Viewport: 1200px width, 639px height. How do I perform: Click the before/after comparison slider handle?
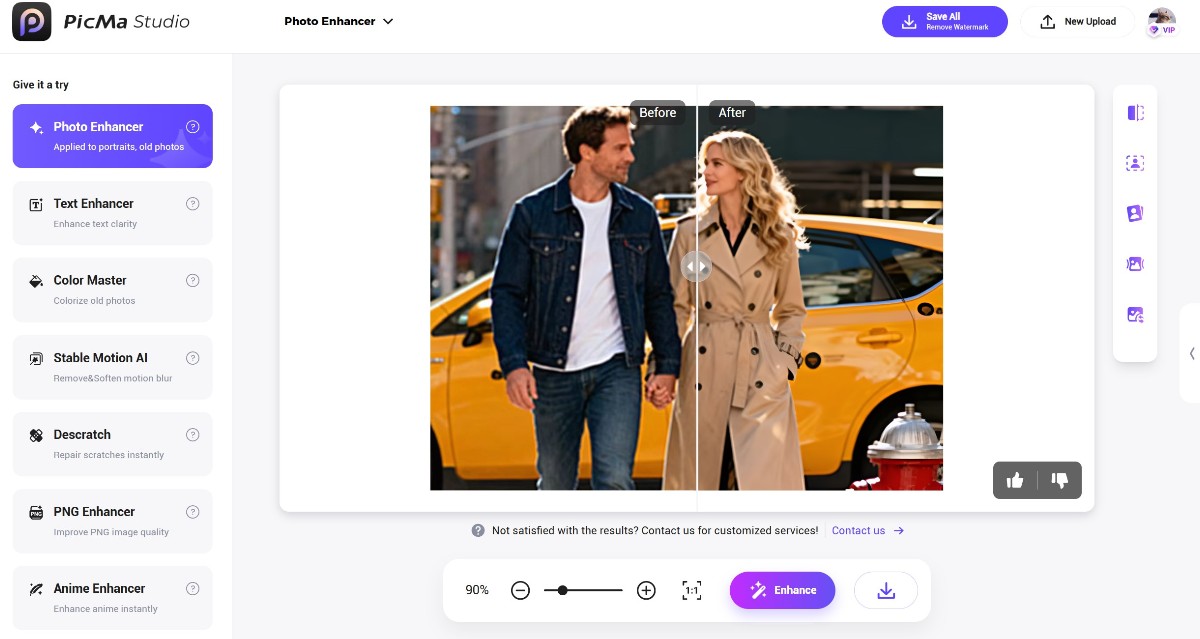pos(696,267)
